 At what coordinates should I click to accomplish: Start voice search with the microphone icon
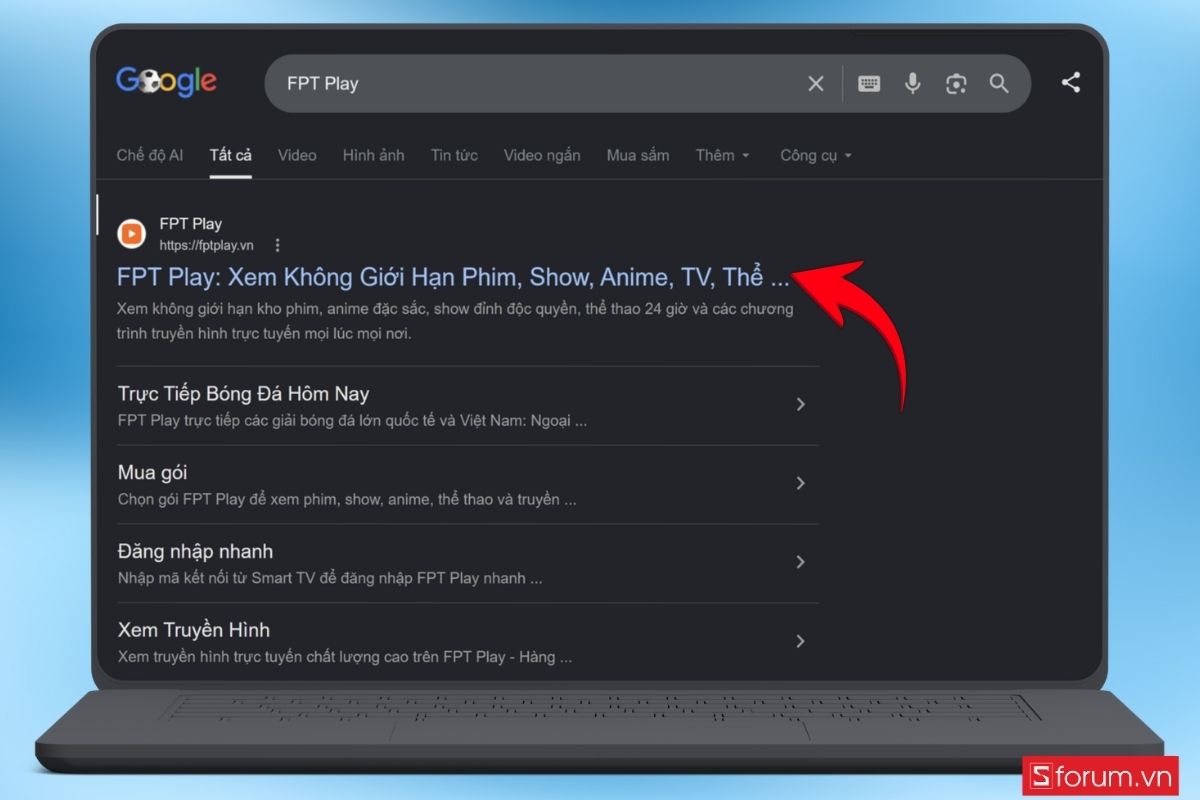coord(912,84)
